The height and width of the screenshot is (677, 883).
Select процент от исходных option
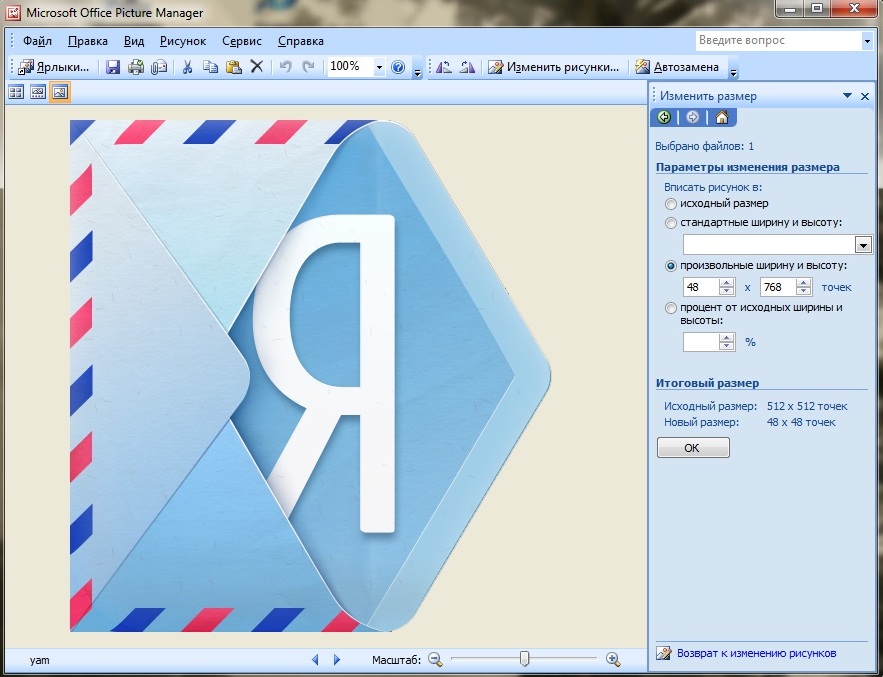[x=670, y=308]
